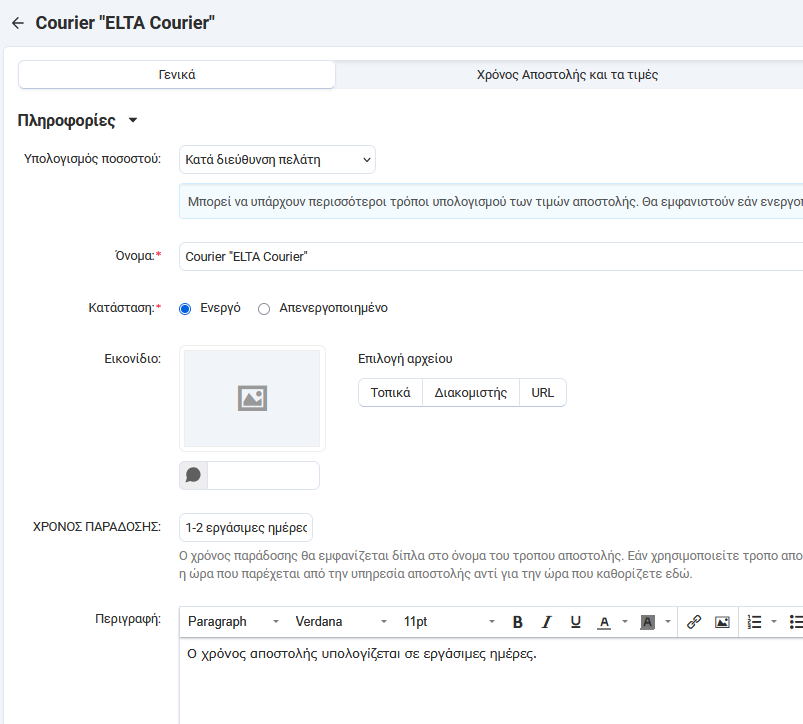This screenshot has width=803, height=724.
Task: Apply background highlight color icon
Action: pyautogui.click(x=647, y=622)
